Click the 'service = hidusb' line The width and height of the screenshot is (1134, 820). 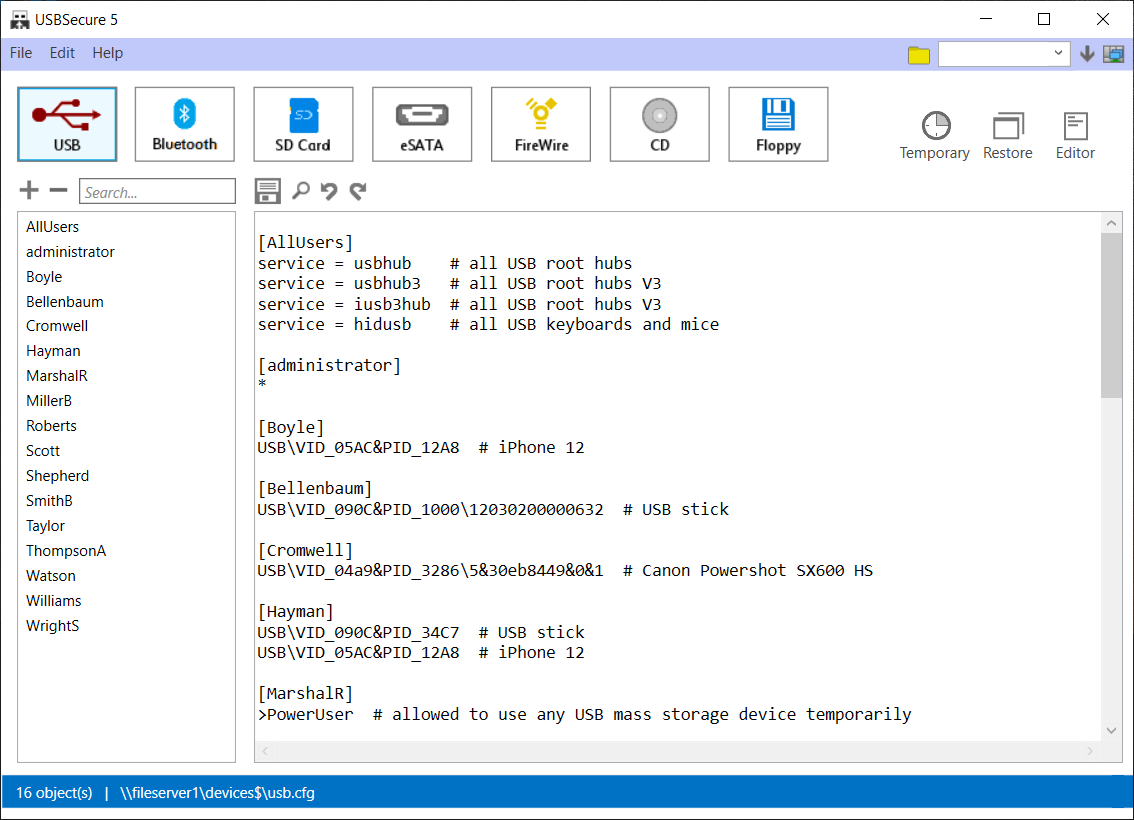(x=488, y=325)
